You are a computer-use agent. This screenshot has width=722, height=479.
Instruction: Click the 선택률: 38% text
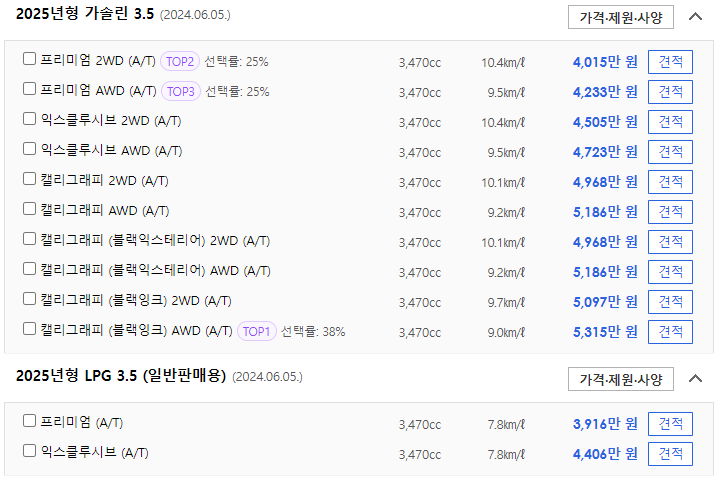(313, 332)
